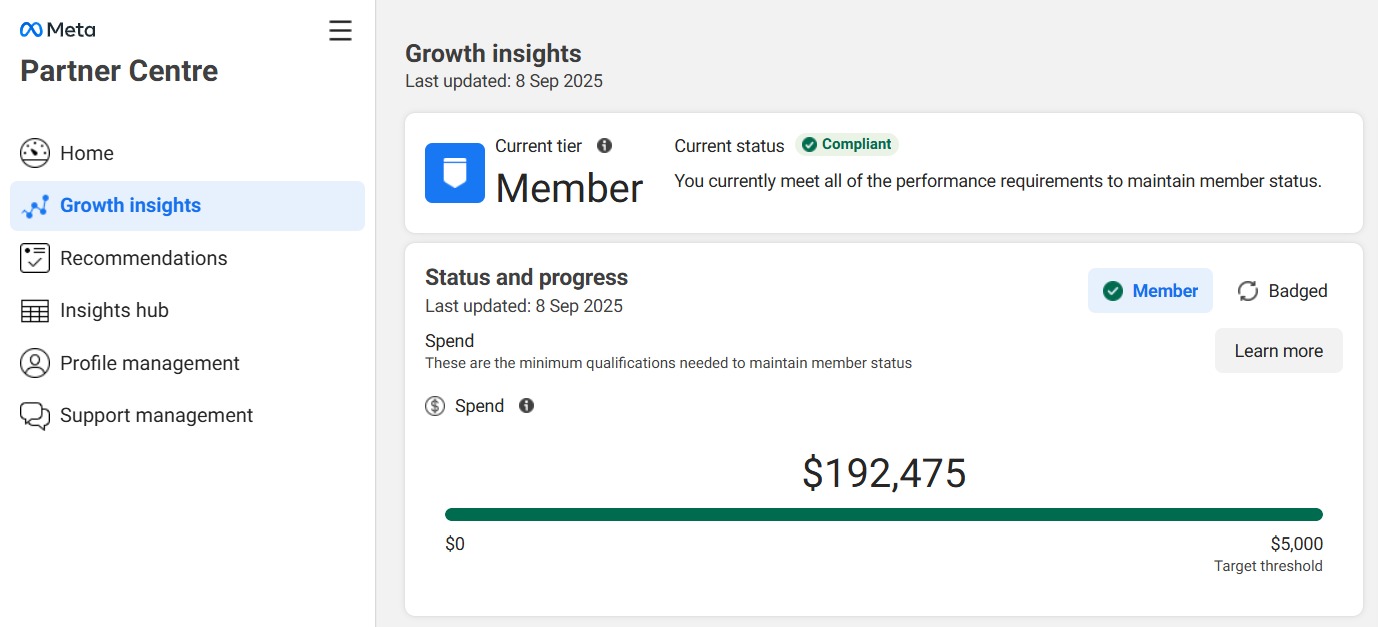This screenshot has width=1378, height=627.
Task: Click the blue Member tier badge icon
Action: pos(455,173)
